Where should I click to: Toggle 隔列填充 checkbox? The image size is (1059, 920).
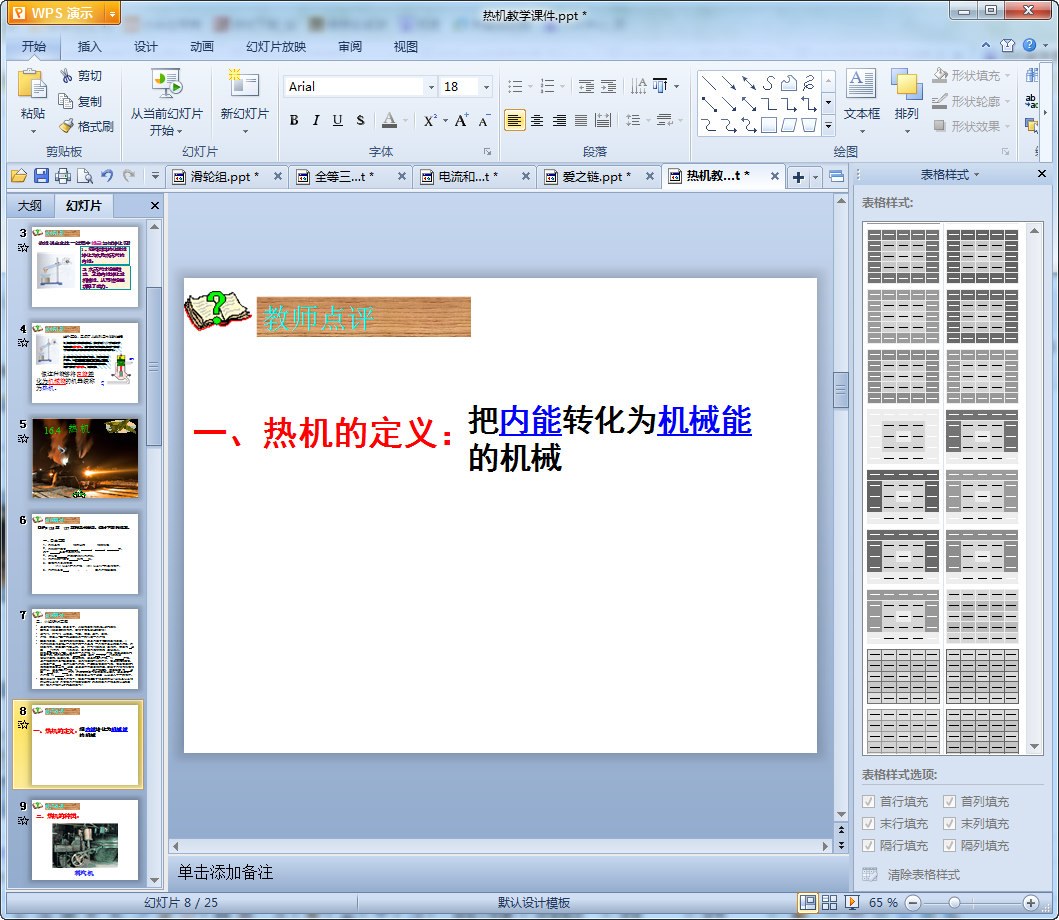click(950, 846)
